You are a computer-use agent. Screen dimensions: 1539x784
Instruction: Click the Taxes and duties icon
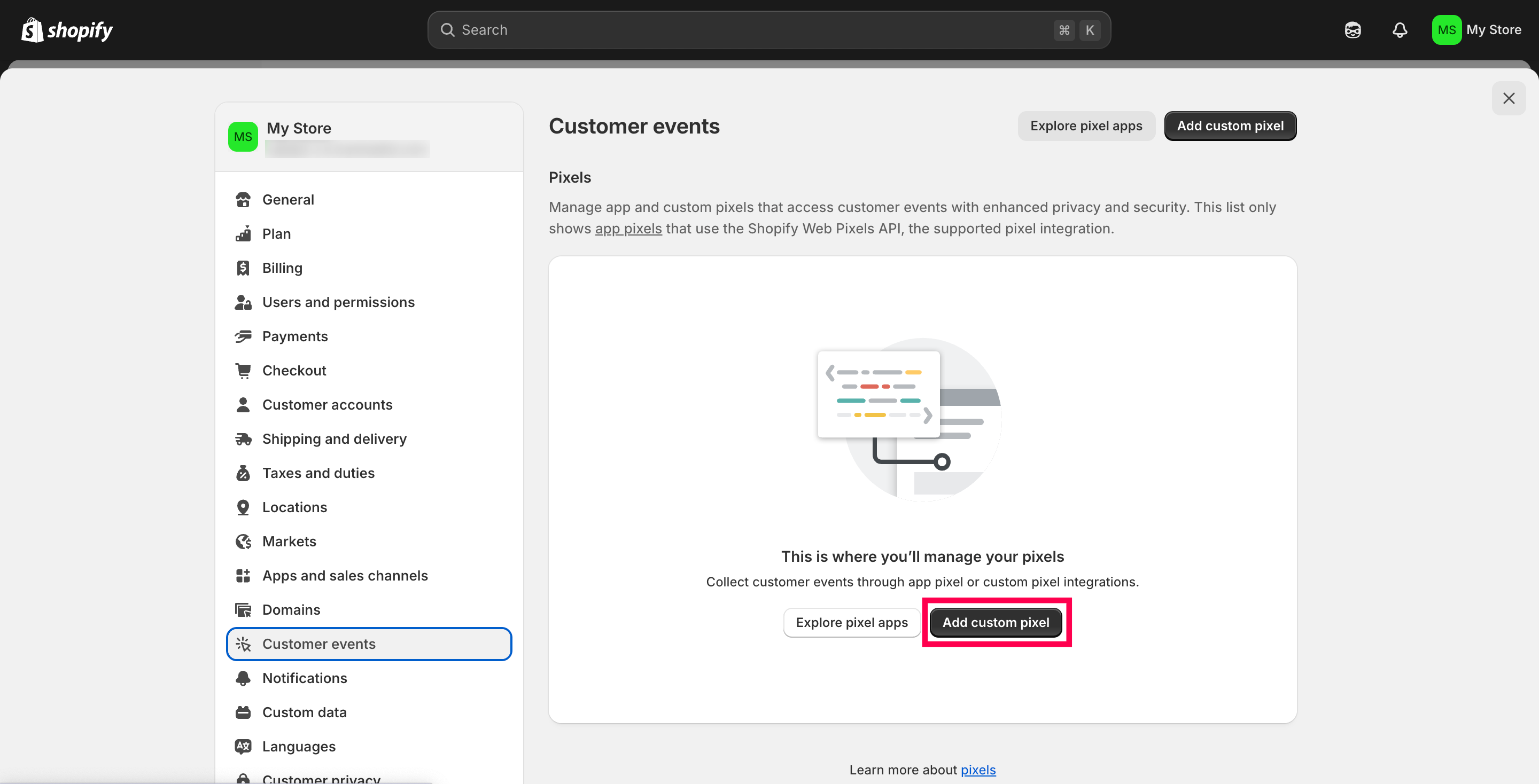tap(243, 474)
